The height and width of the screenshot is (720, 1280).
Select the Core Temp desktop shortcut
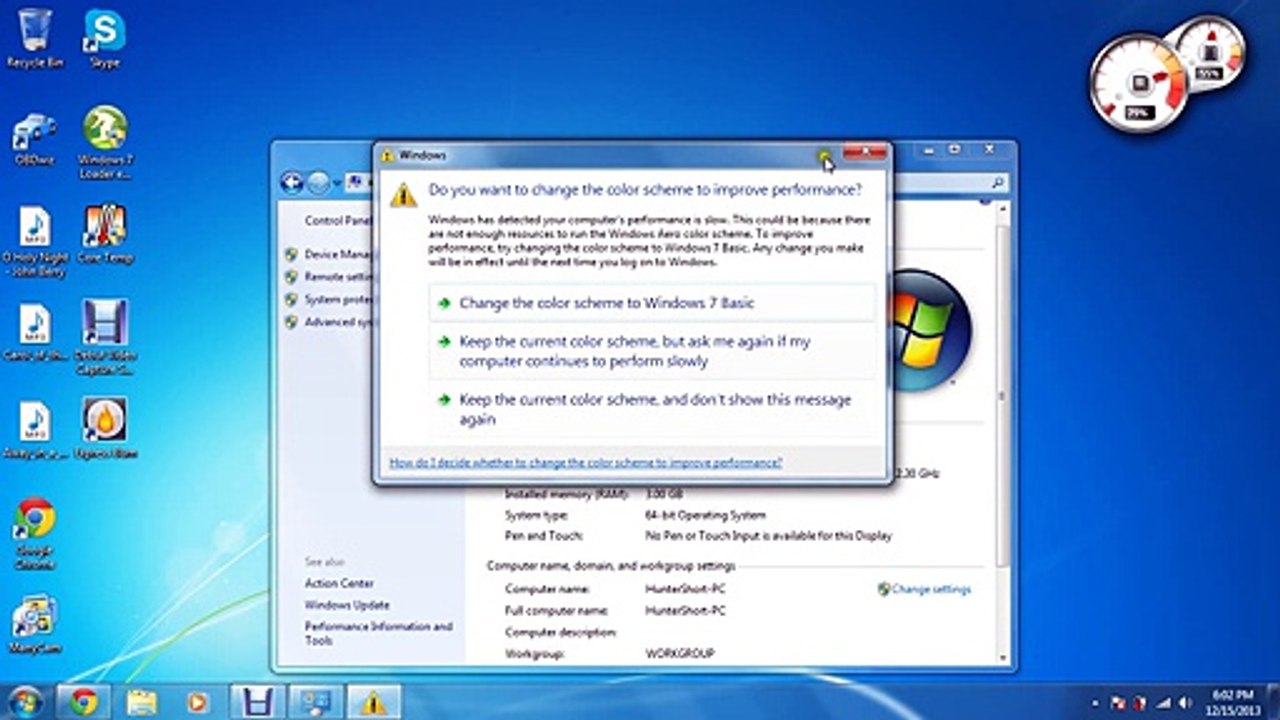105,234
